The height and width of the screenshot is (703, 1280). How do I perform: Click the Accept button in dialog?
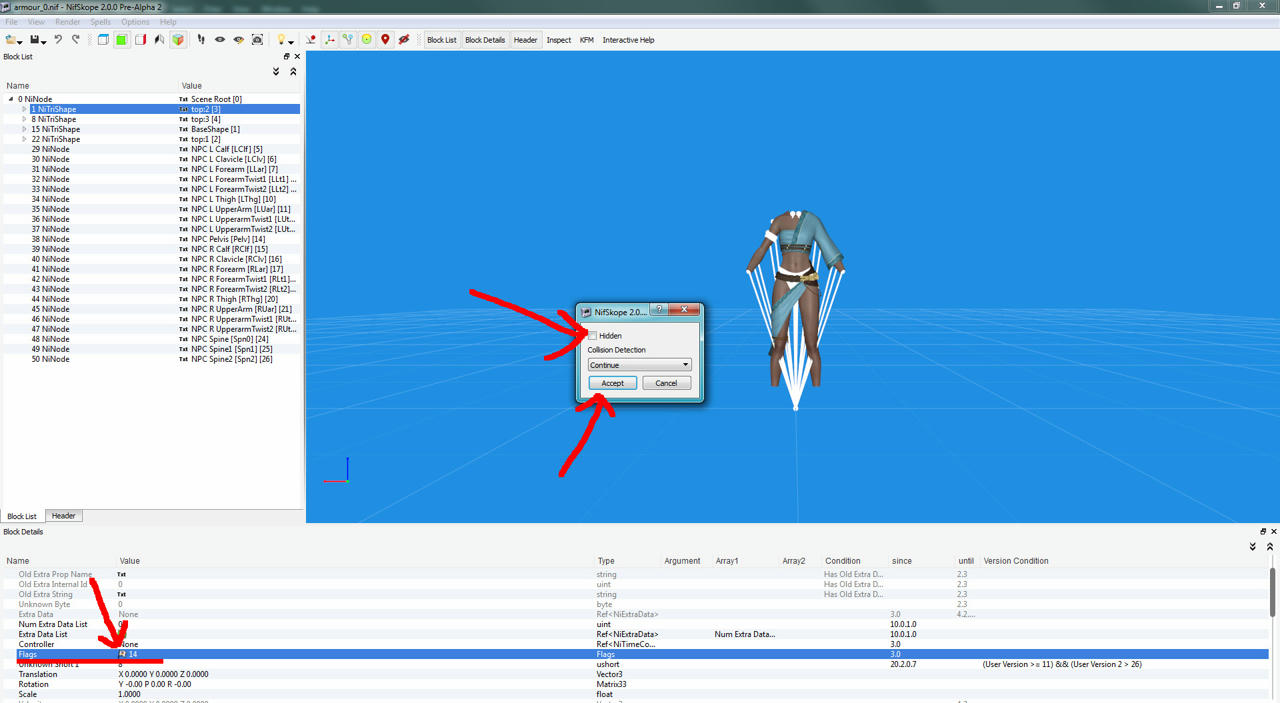click(x=612, y=383)
